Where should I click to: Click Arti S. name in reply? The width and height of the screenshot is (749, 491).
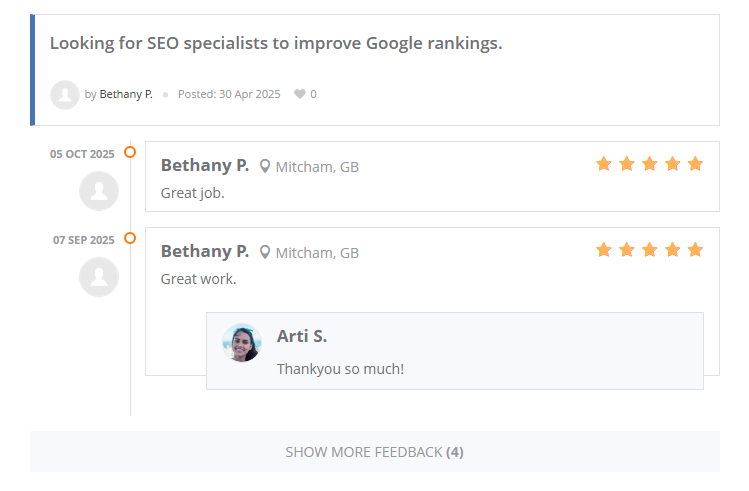click(x=302, y=336)
